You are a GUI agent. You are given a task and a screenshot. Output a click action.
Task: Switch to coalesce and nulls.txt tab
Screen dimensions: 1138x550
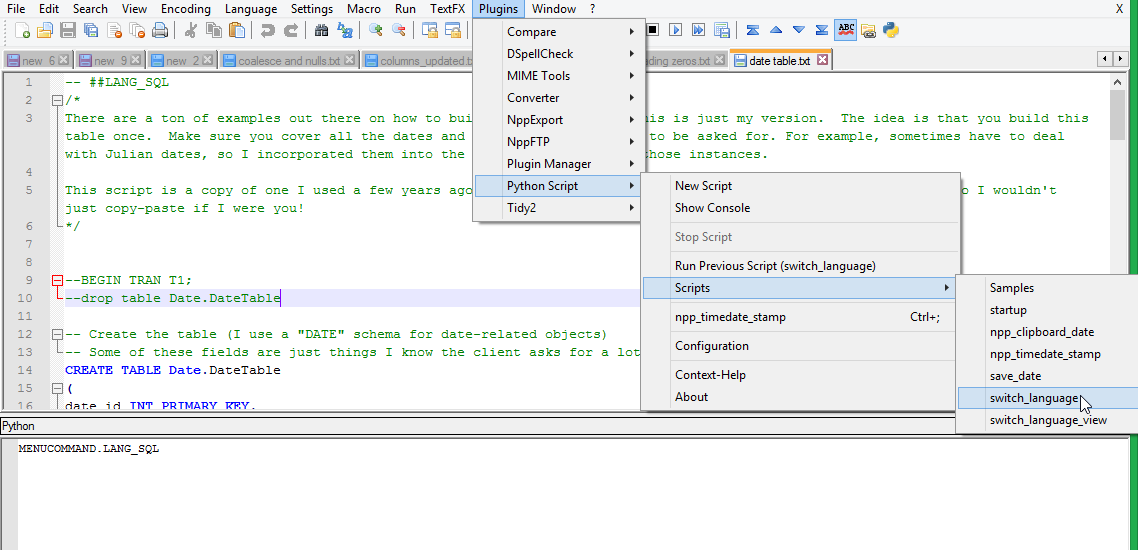click(290, 60)
